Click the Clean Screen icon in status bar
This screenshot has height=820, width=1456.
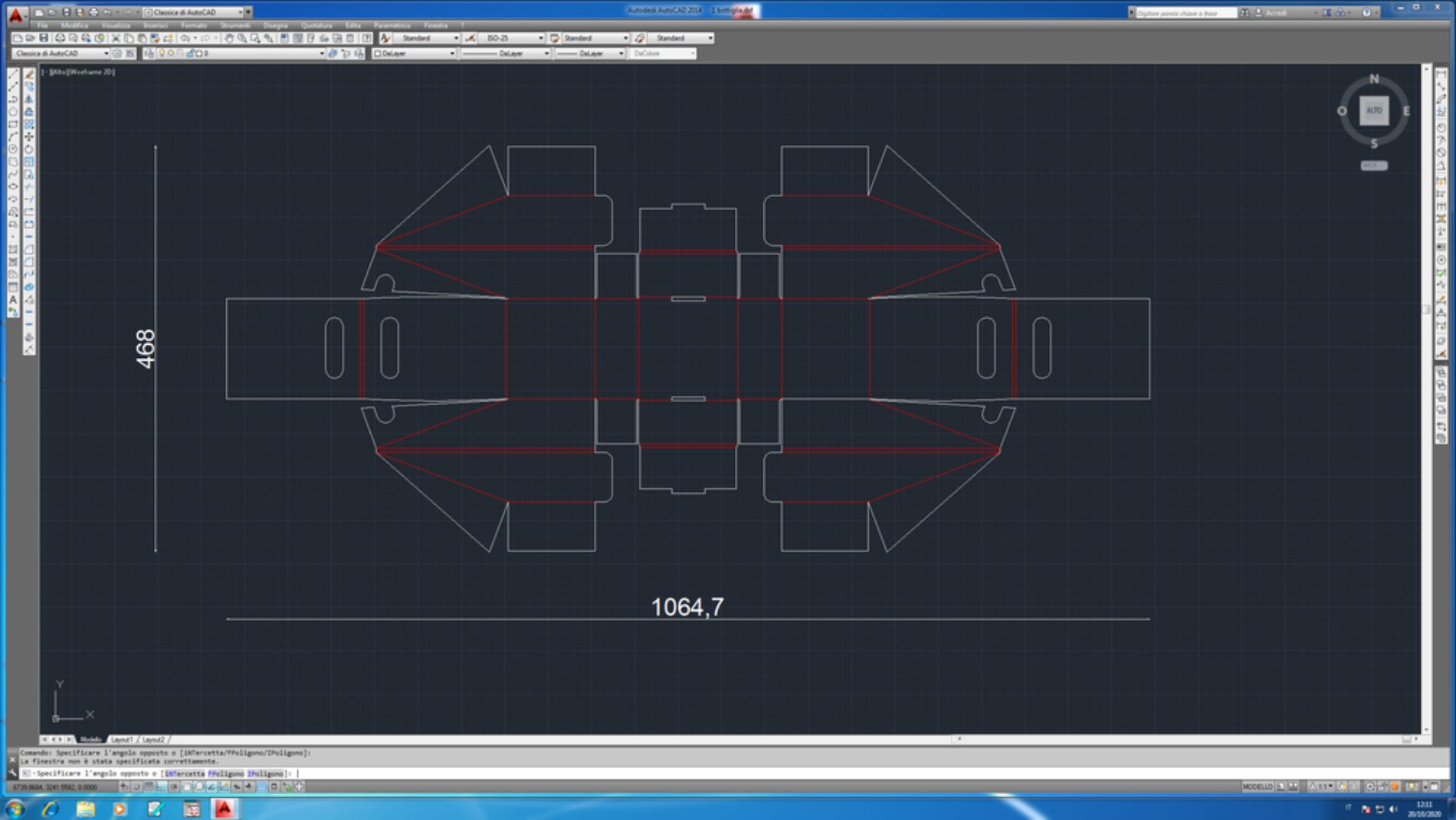pyautogui.click(x=1435, y=786)
